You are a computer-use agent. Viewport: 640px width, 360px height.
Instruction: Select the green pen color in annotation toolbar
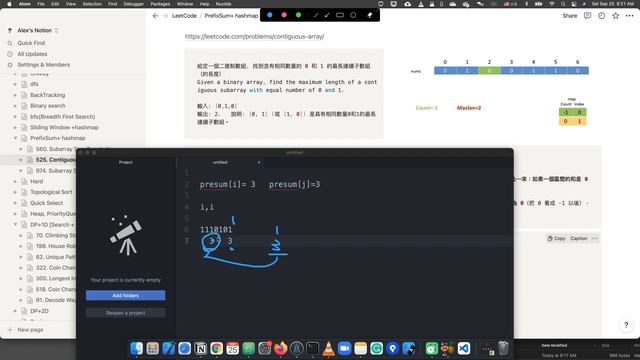pos(298,15)
